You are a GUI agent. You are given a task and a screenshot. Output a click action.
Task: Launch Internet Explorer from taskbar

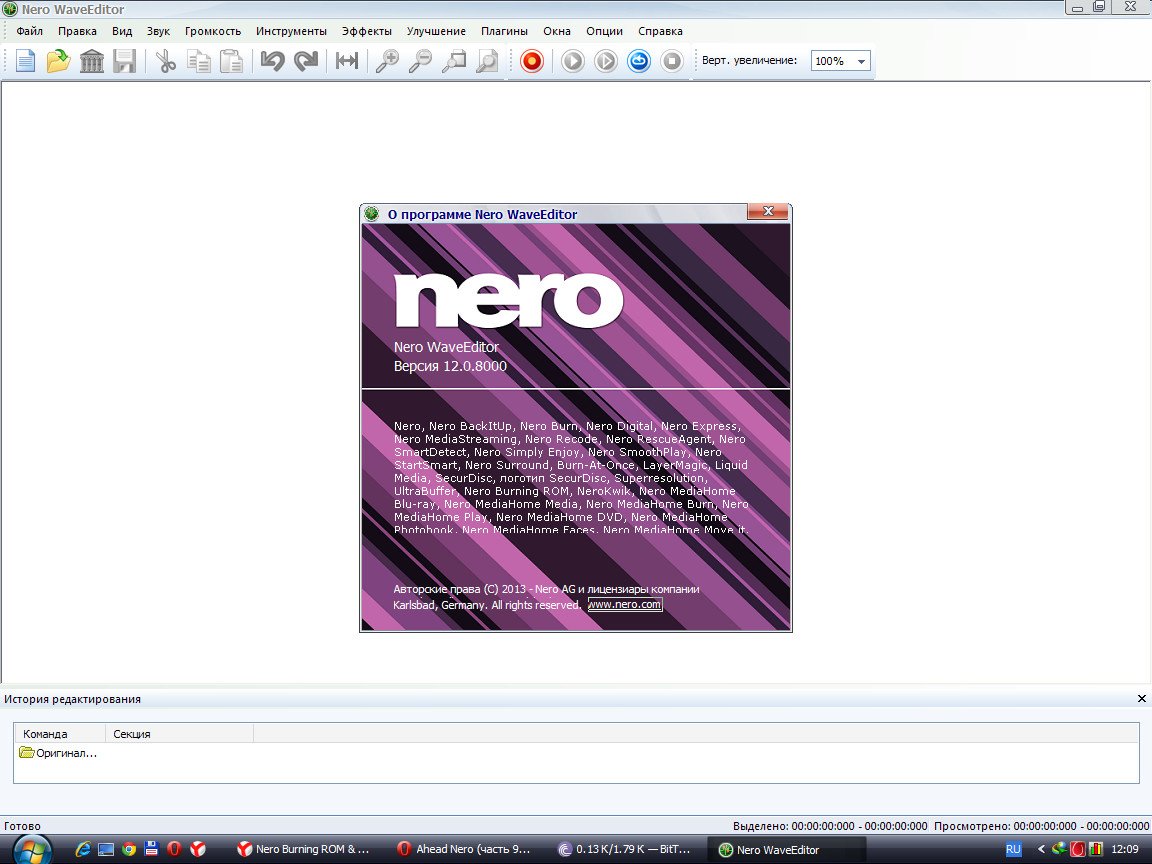click(83, 849)
